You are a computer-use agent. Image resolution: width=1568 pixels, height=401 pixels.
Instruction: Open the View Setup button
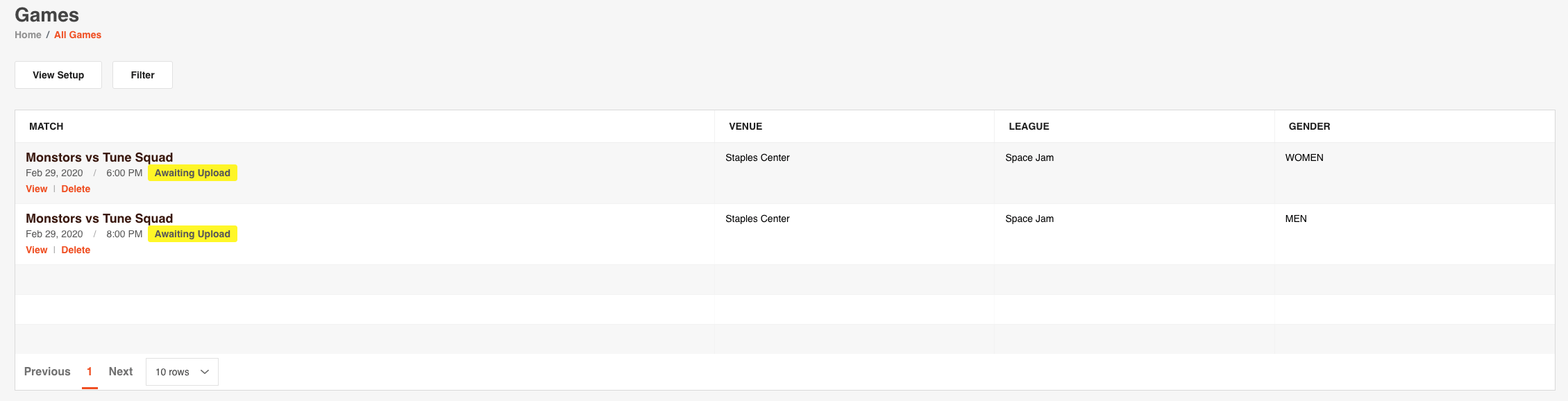58,75
